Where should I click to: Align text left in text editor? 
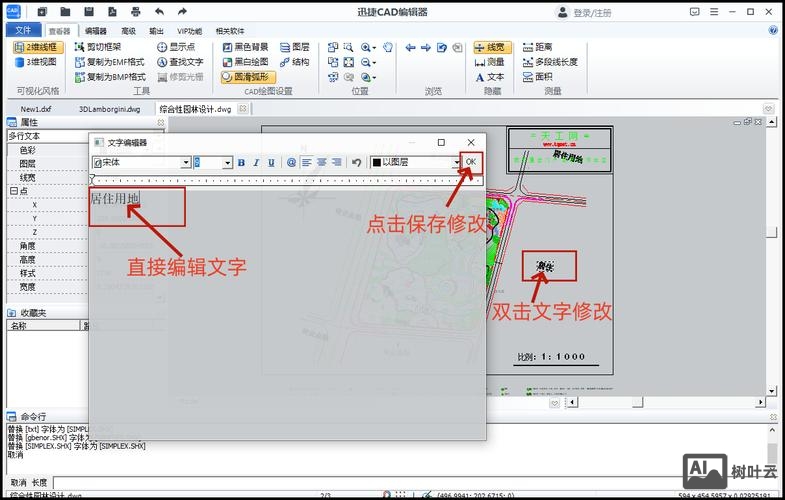306,163
